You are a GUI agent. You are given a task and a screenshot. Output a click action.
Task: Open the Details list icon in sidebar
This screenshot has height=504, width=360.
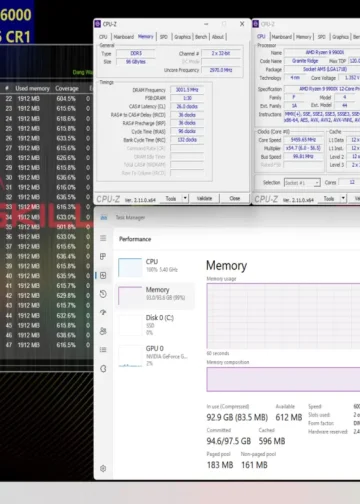tap(103, 350)
